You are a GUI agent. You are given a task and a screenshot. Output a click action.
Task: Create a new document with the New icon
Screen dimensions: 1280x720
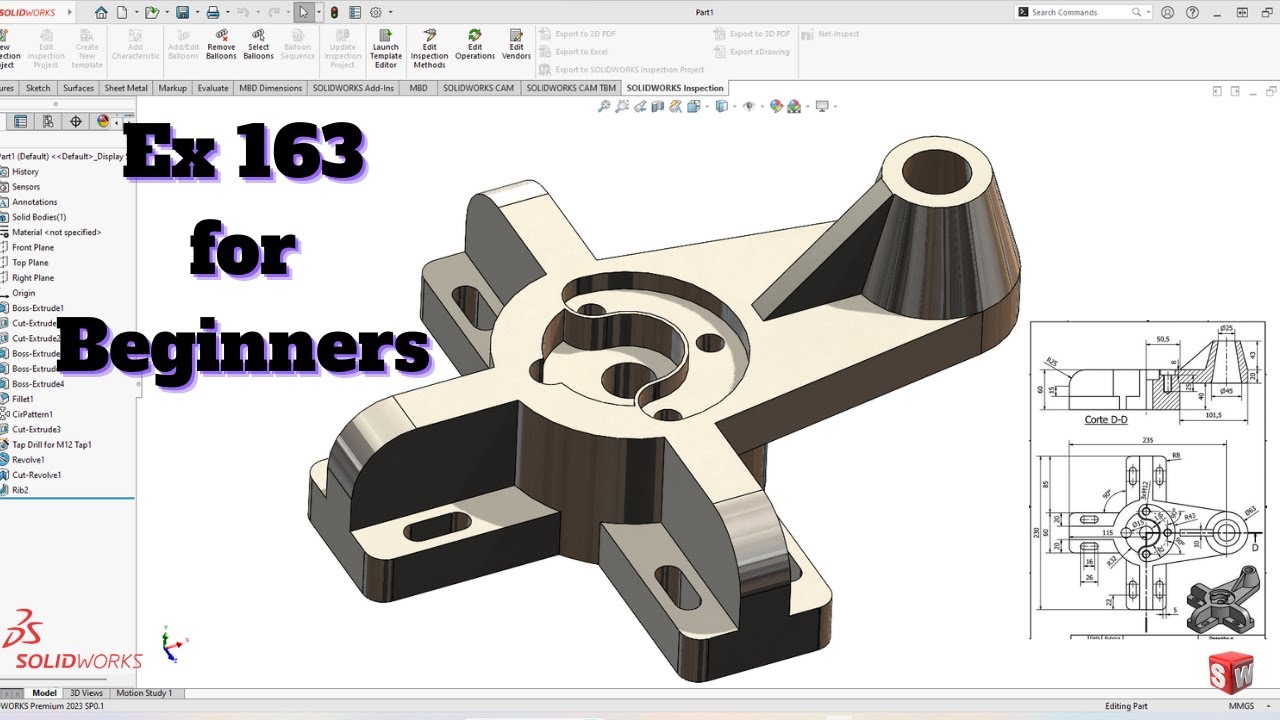point(122,12)
